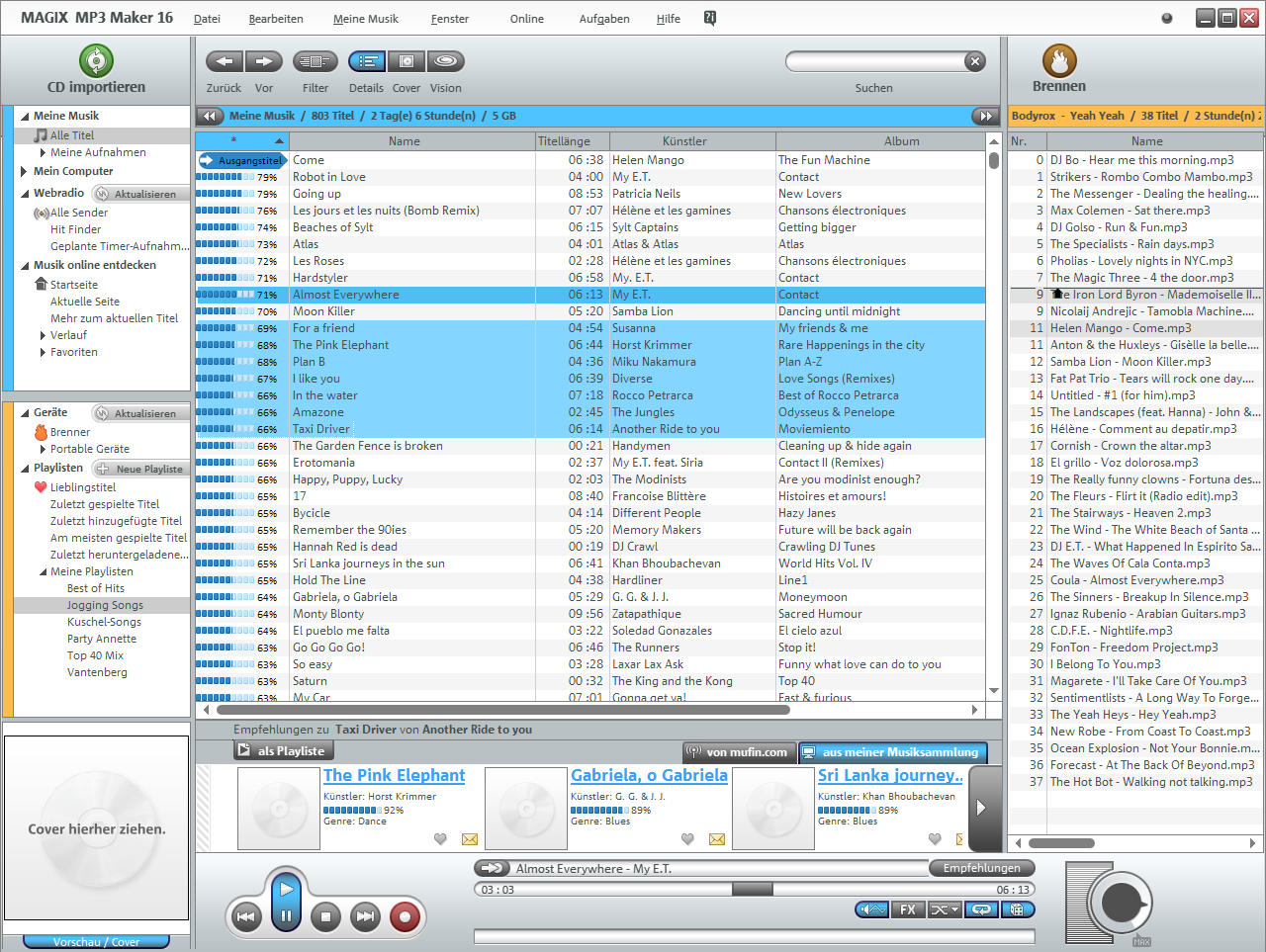Toggle the FX effects button
1266x952 pixels.
(907, 909)
